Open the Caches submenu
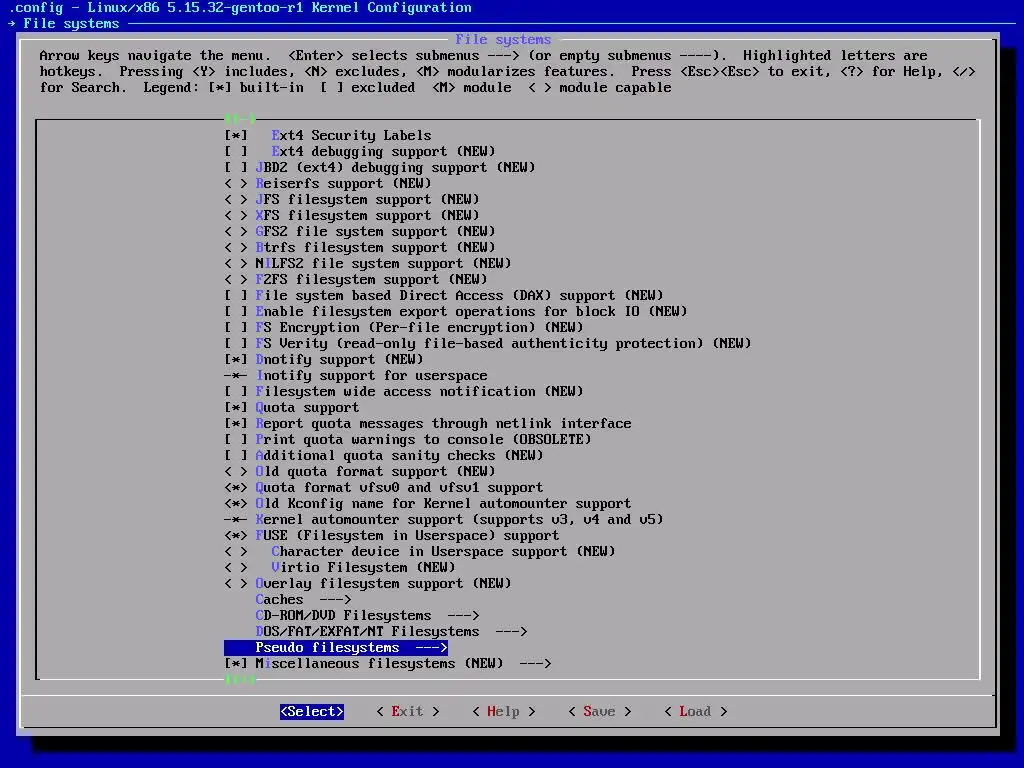Image resolution: width=1024 pixels, height=768 pixels. [x=304, y=600]
